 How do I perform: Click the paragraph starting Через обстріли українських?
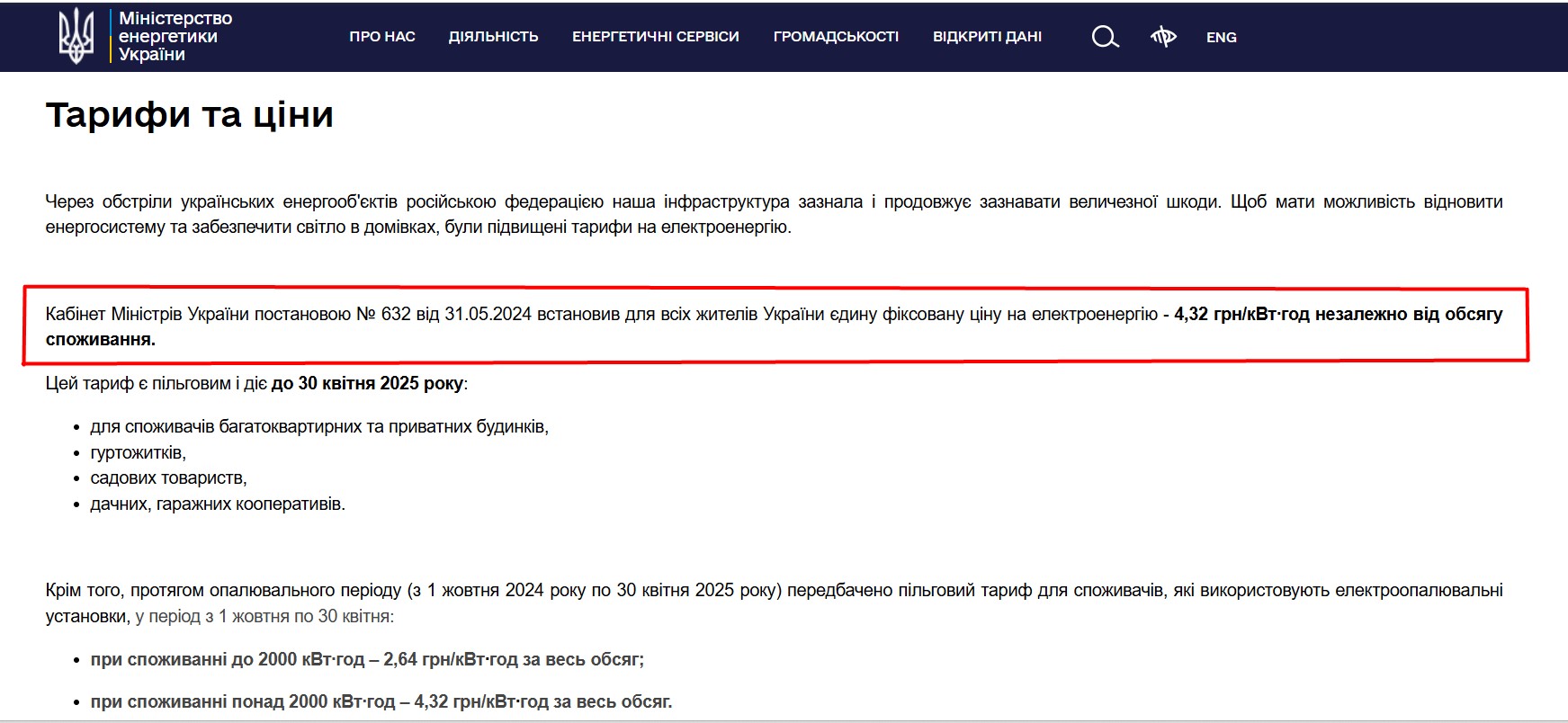point(774,214)
